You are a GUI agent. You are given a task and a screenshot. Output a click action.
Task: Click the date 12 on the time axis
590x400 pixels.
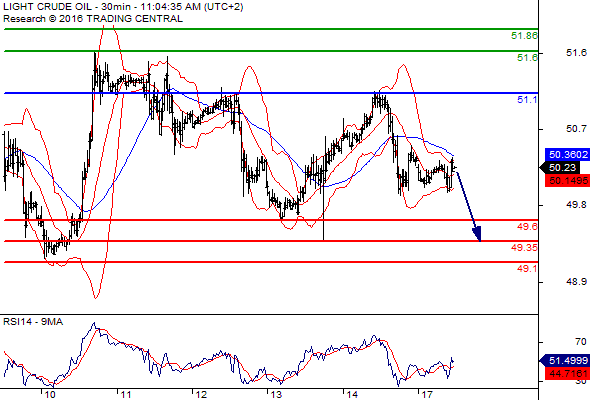pos(201,395)
